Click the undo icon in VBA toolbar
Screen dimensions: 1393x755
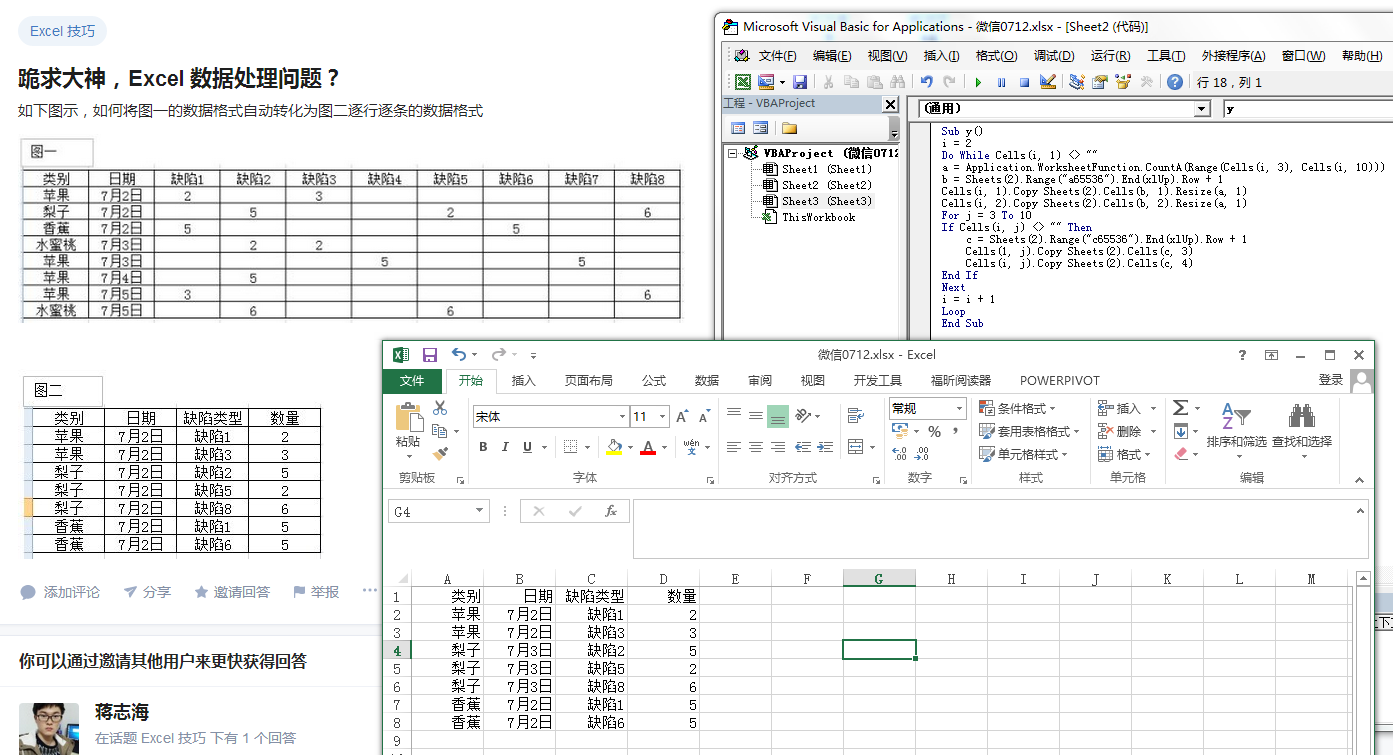coord(926,82)
